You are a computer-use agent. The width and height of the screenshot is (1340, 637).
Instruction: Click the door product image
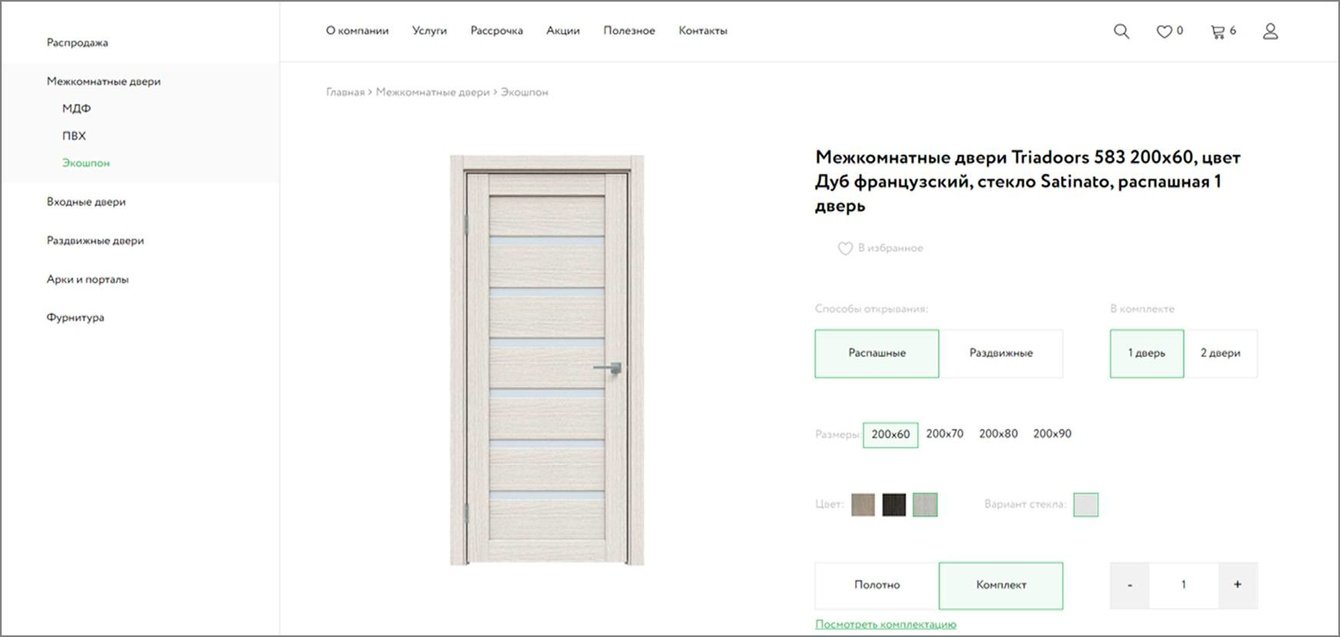pos(547,360)
